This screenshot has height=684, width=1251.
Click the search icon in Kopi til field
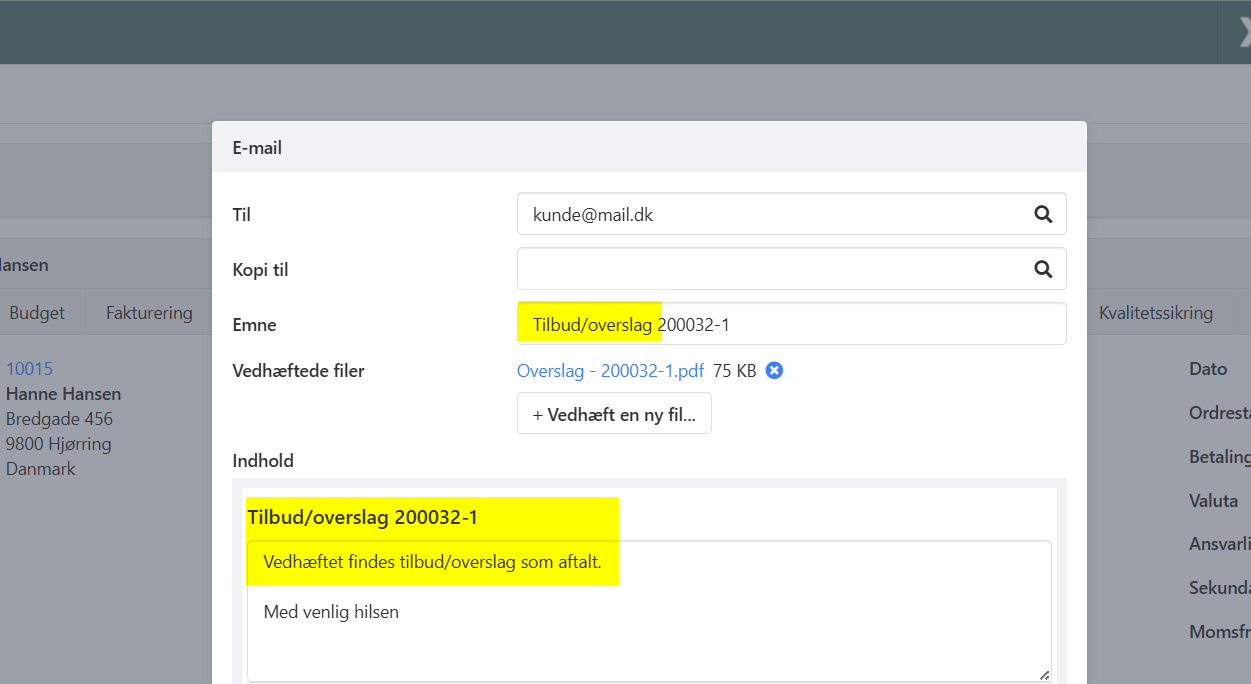click(x=1043, y=269)
